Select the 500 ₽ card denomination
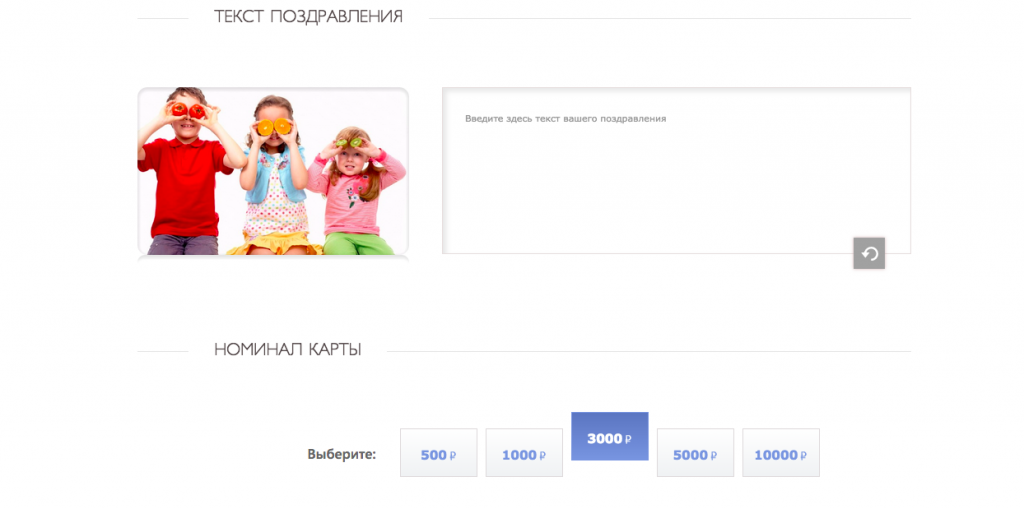 tap(438, 454)
